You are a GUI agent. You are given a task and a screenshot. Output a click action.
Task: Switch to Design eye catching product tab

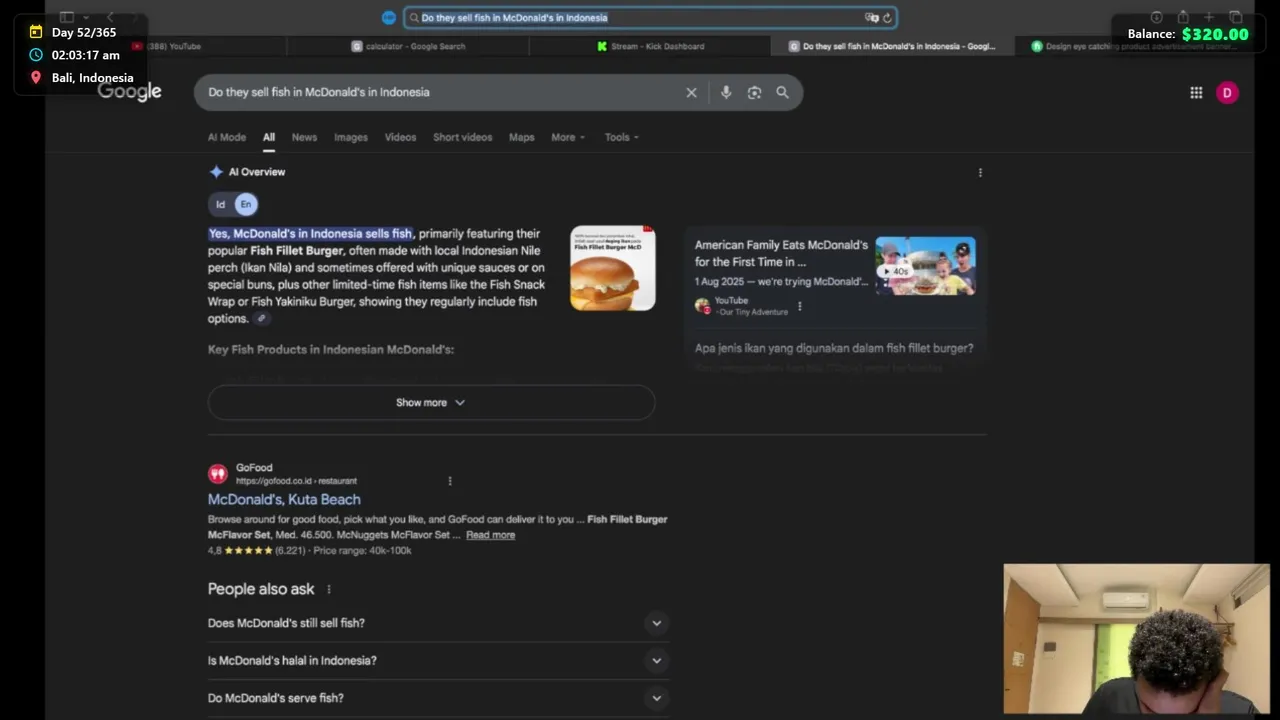tap(1135, 46)
